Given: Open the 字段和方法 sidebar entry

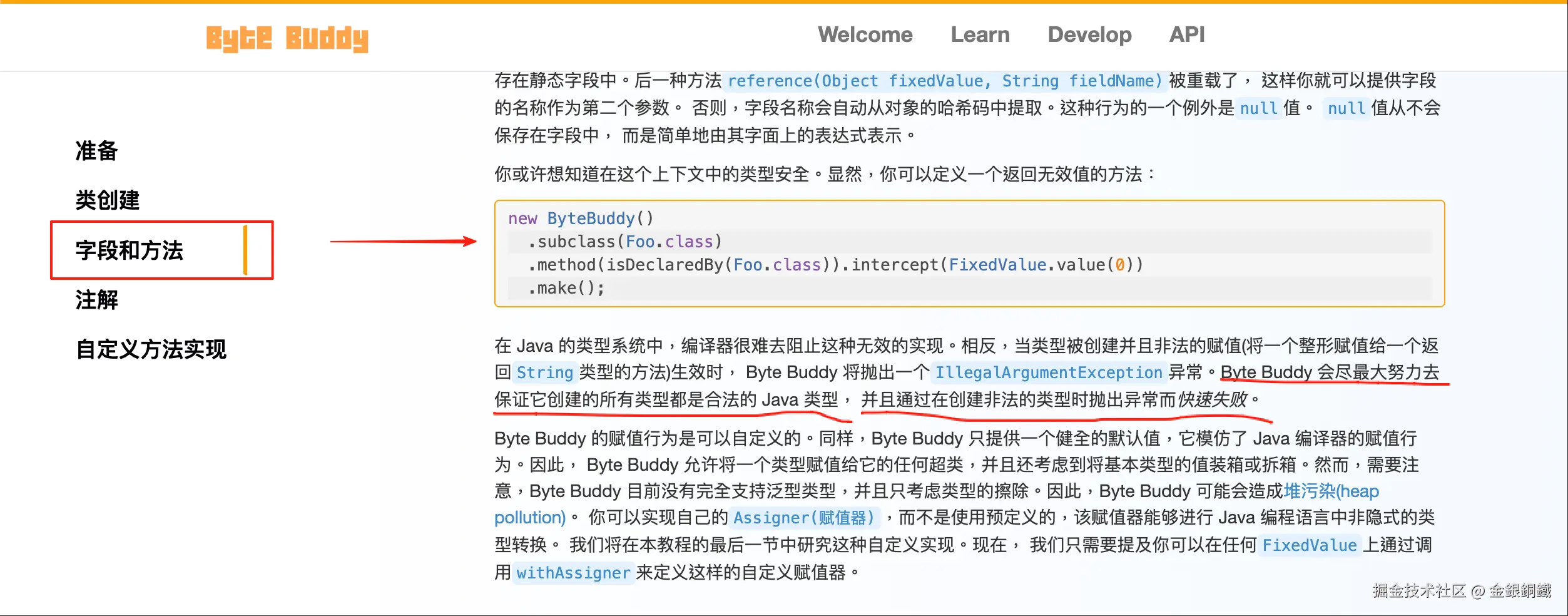Looking at the screenshot, I should point(129,250).
